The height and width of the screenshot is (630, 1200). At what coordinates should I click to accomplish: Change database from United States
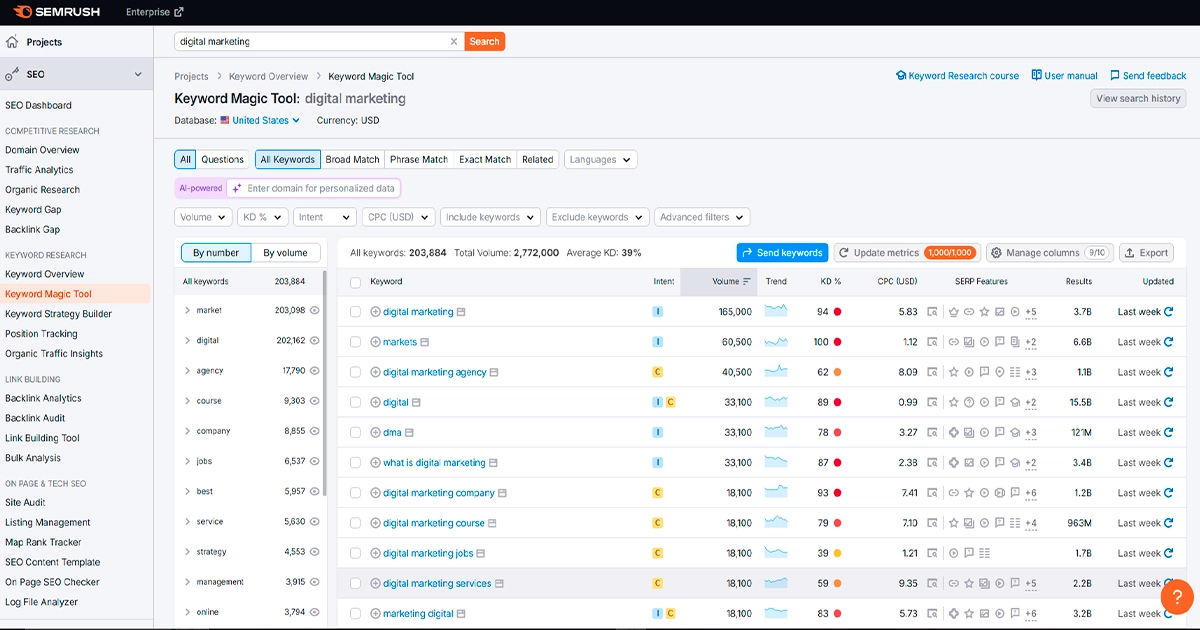tap(260, 121)
